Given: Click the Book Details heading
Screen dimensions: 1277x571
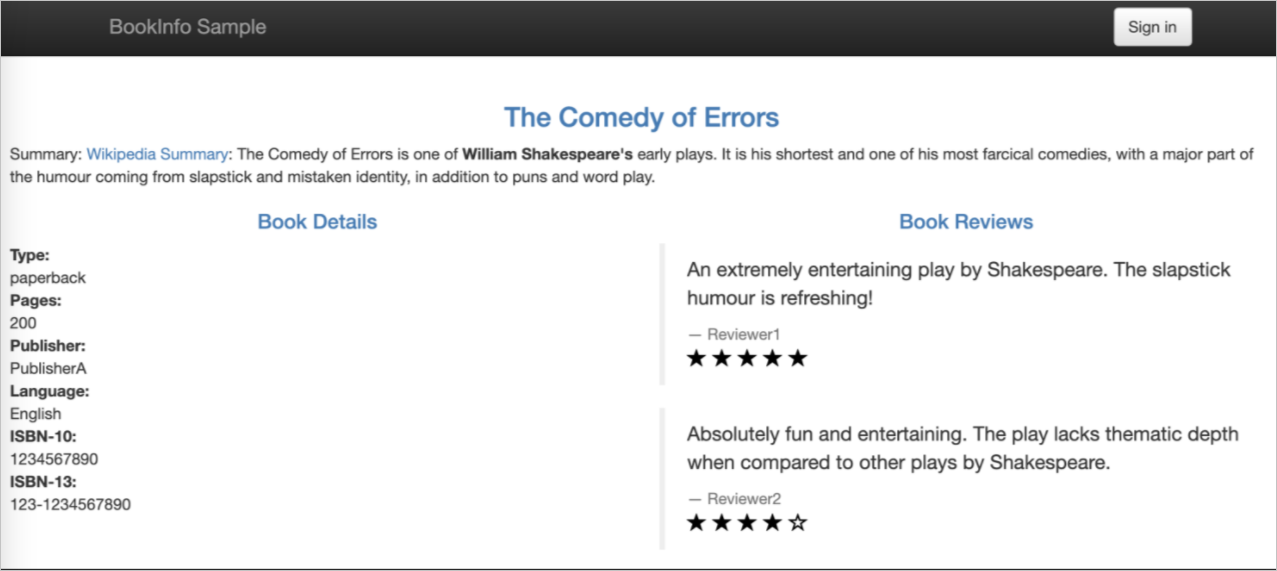Looking at the screenshot, I should coord(317,222).
